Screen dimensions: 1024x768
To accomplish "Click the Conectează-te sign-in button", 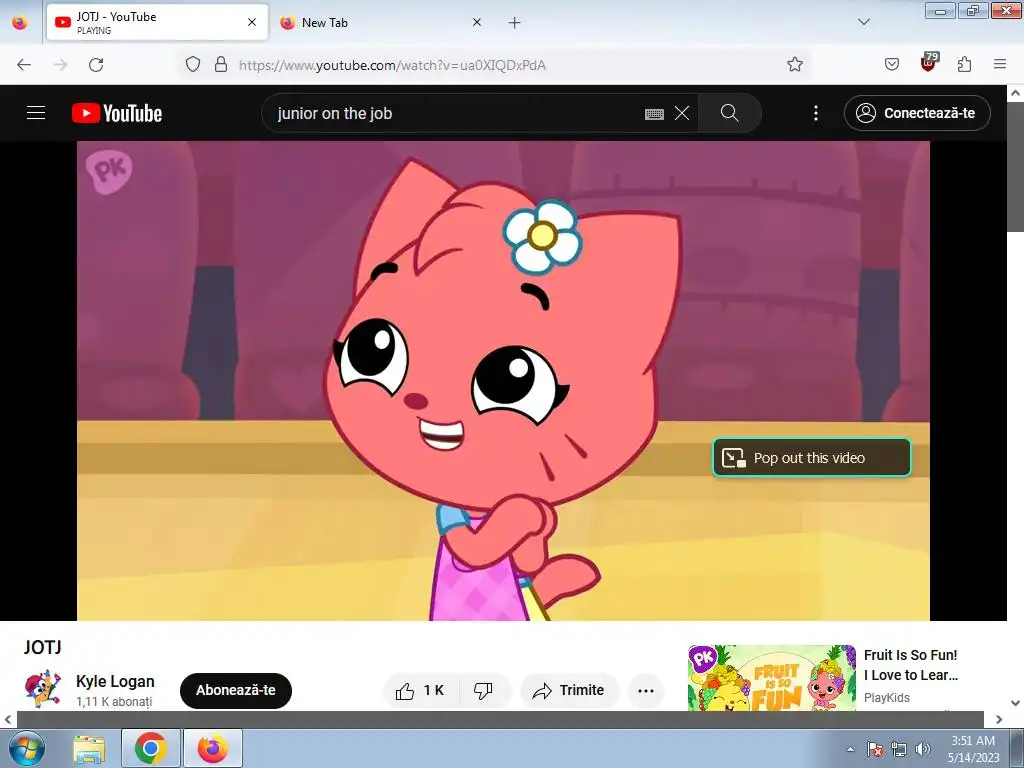I will point(917,113).
